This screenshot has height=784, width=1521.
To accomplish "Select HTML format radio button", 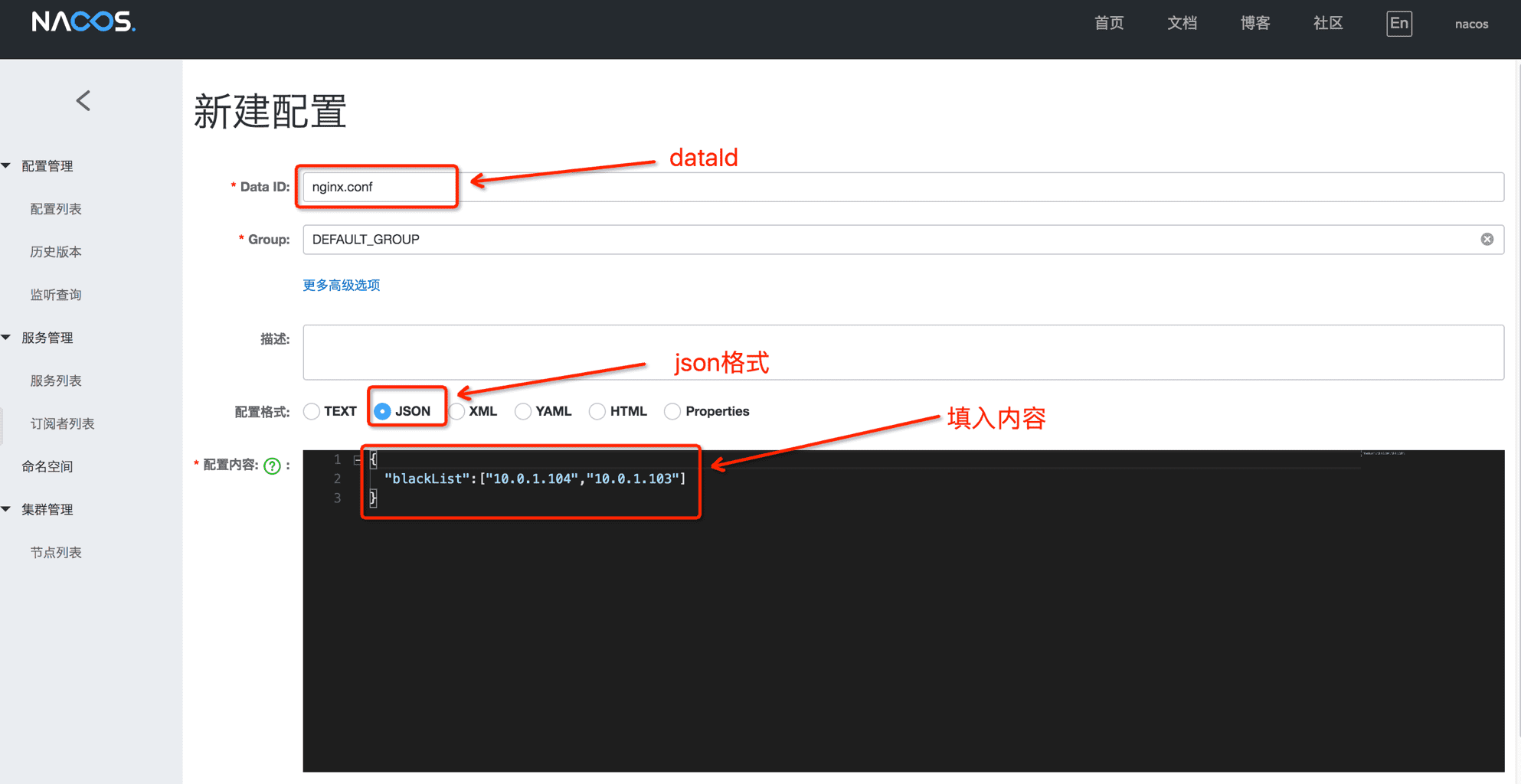I will [x=597, y=412].
